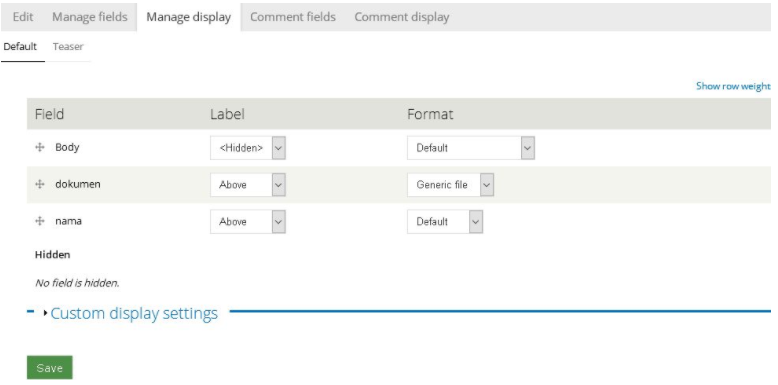The image size is (778, 385).
Task: Select the Manage display tab
Action: point(189,17)
